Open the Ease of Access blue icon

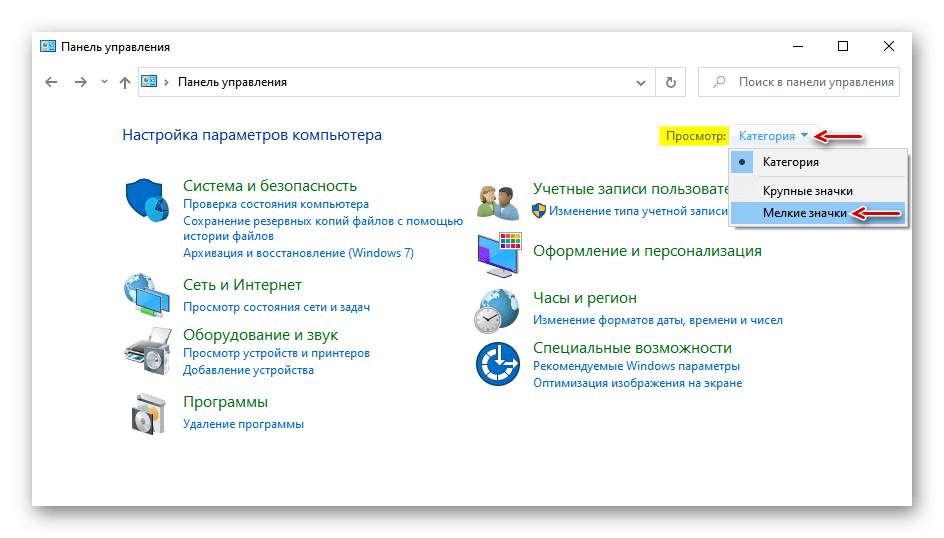click(x=497, y=364)
